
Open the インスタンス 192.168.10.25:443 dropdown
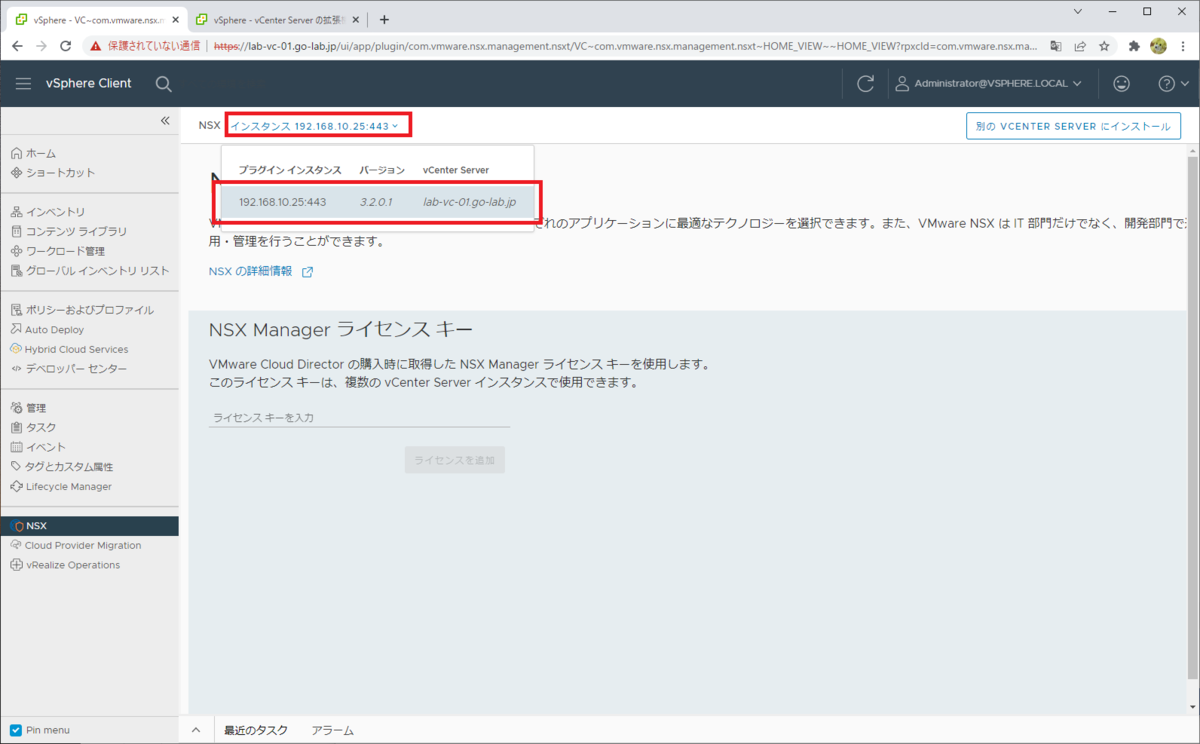click(315, 126)
